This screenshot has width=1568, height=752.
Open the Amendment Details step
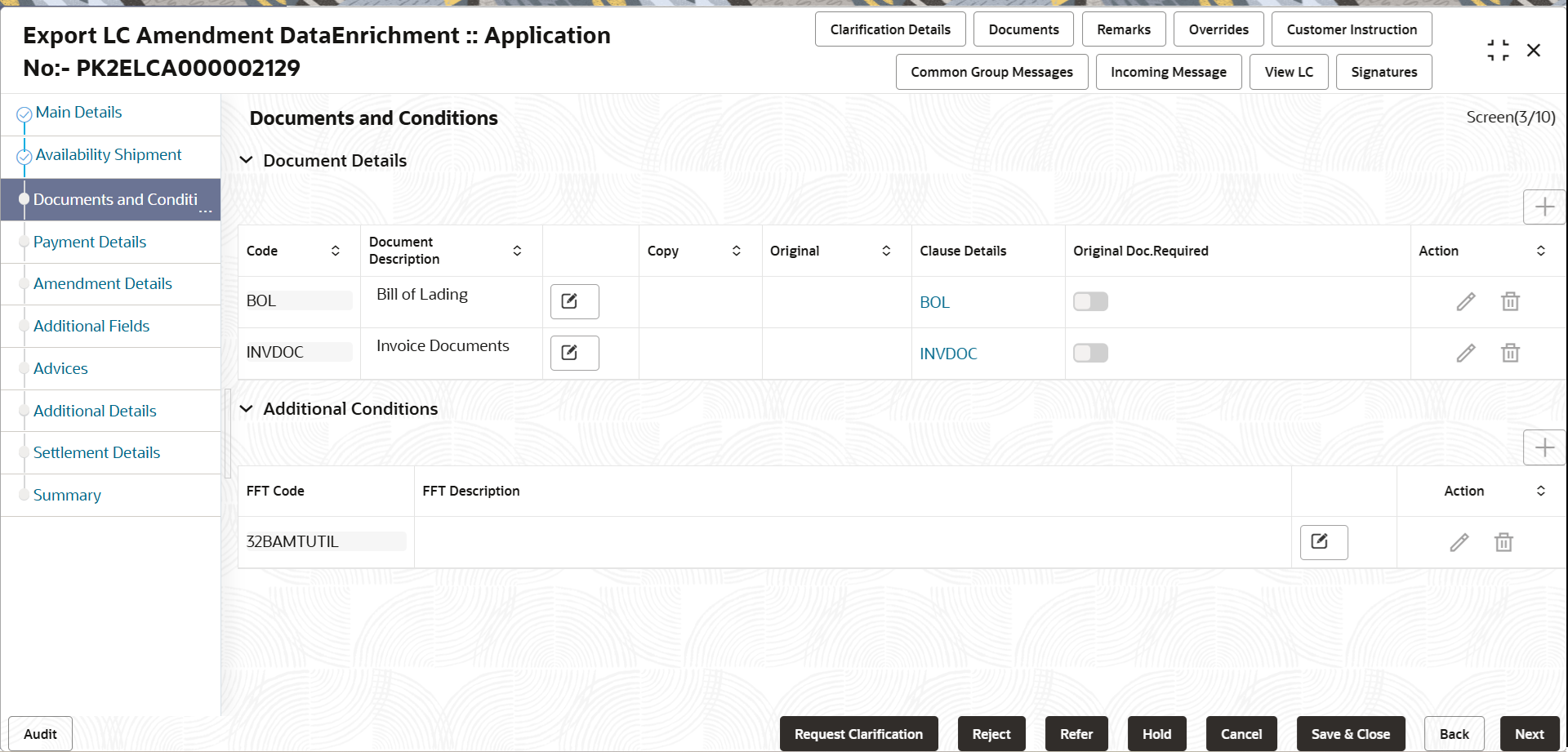103,283
